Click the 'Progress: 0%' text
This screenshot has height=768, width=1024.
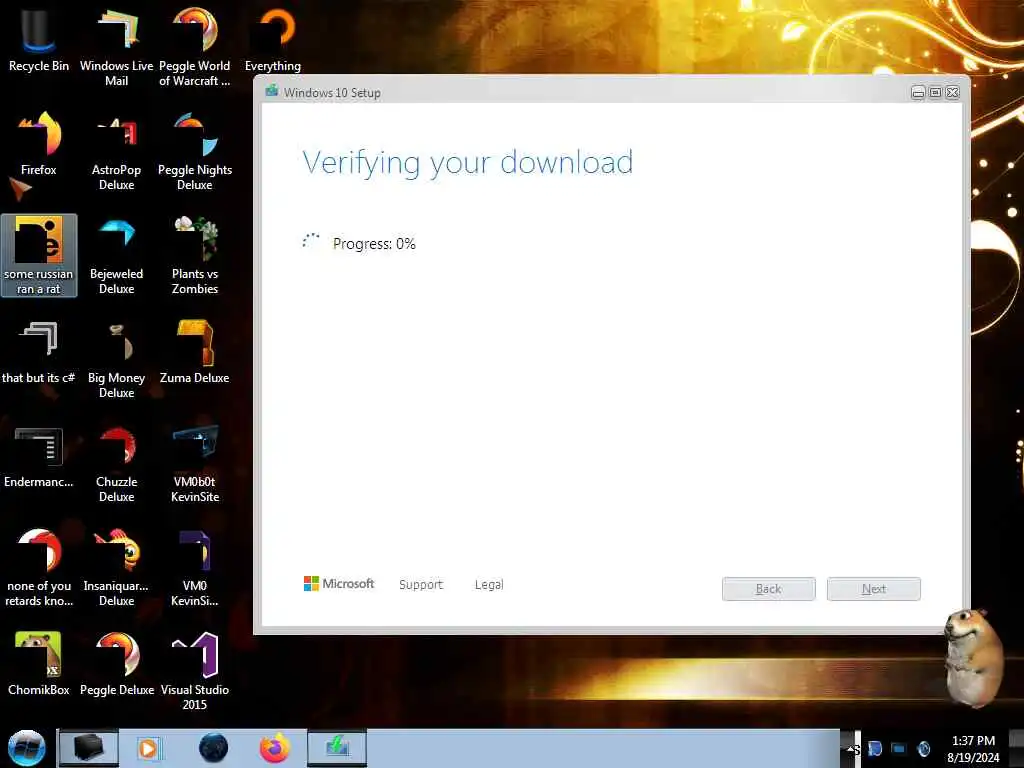[374, 244]
